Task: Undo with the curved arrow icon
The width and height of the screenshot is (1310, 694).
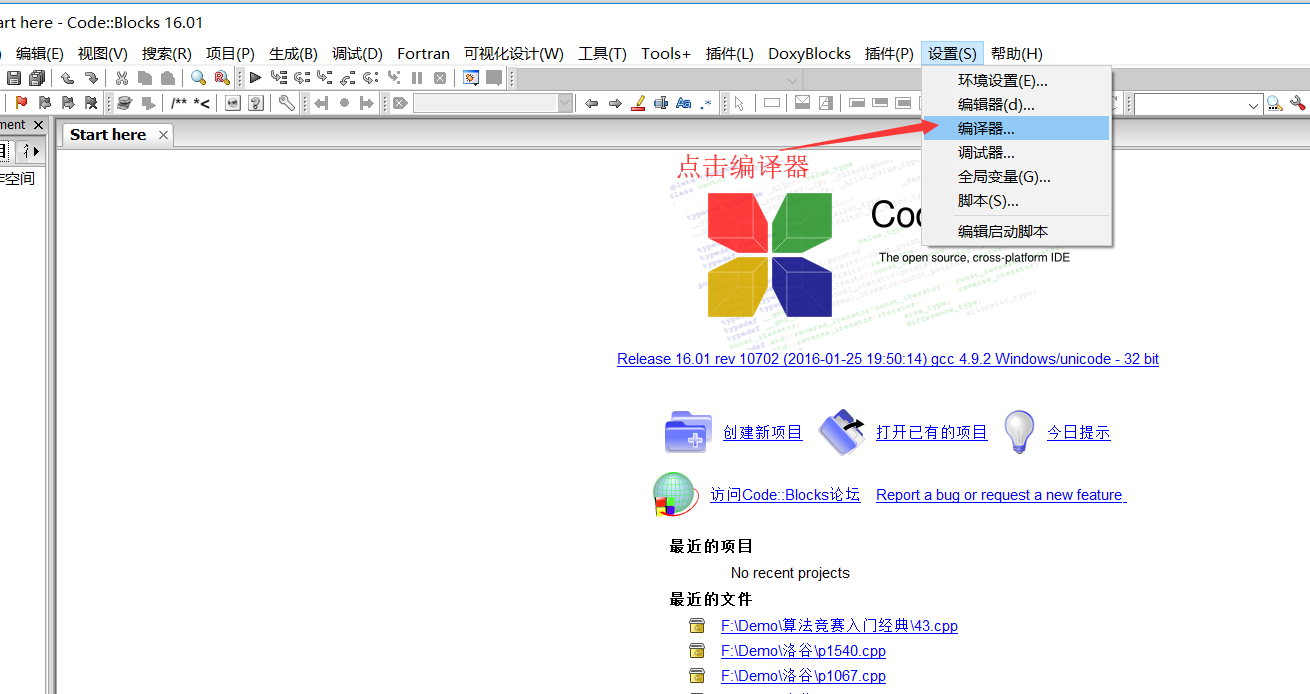Action: click(x=67, y=77)
